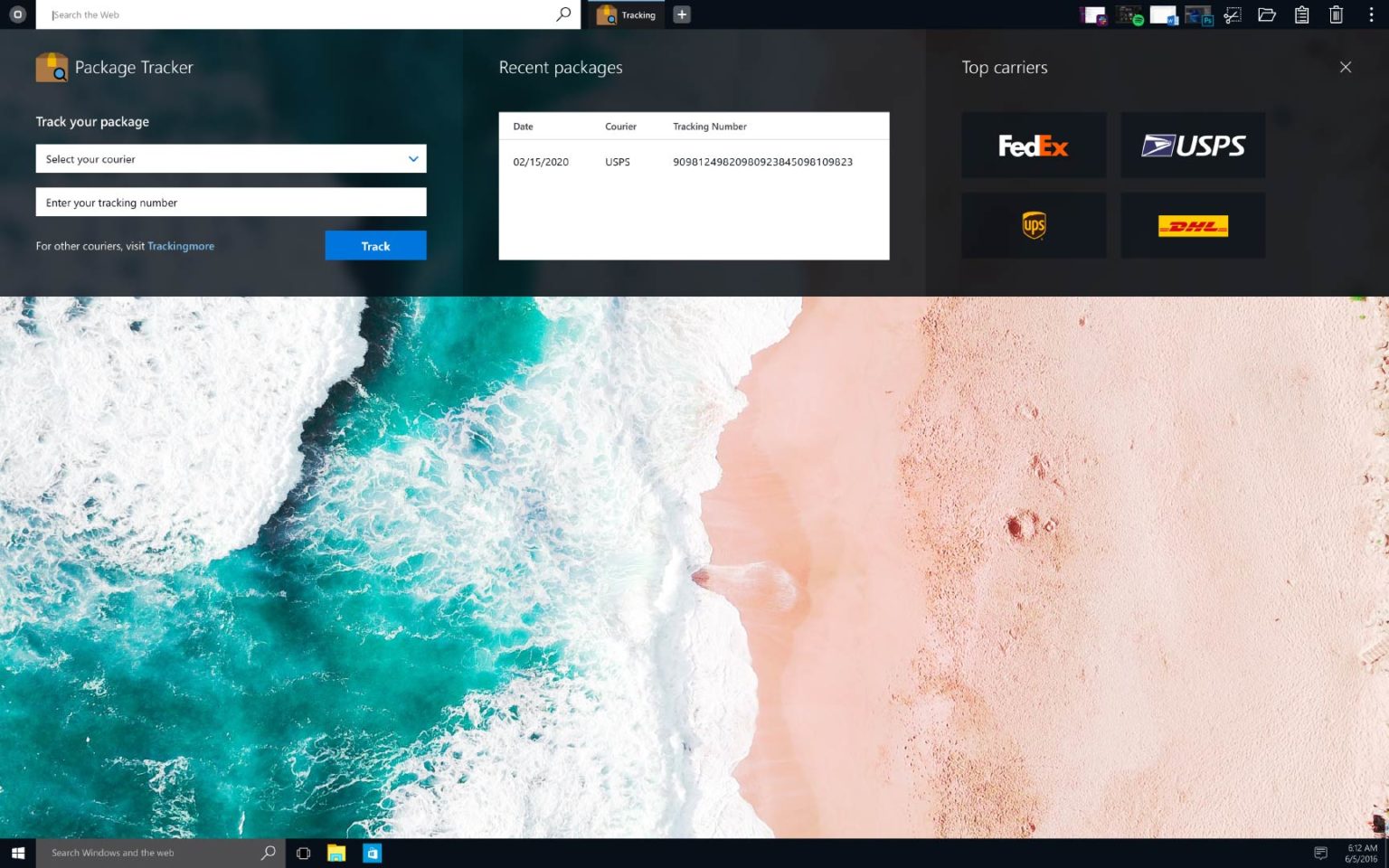Click the trash can icon
The width and height of the screenshot is (1389, 868).
pyautogui.click(x=1336, y=15)
